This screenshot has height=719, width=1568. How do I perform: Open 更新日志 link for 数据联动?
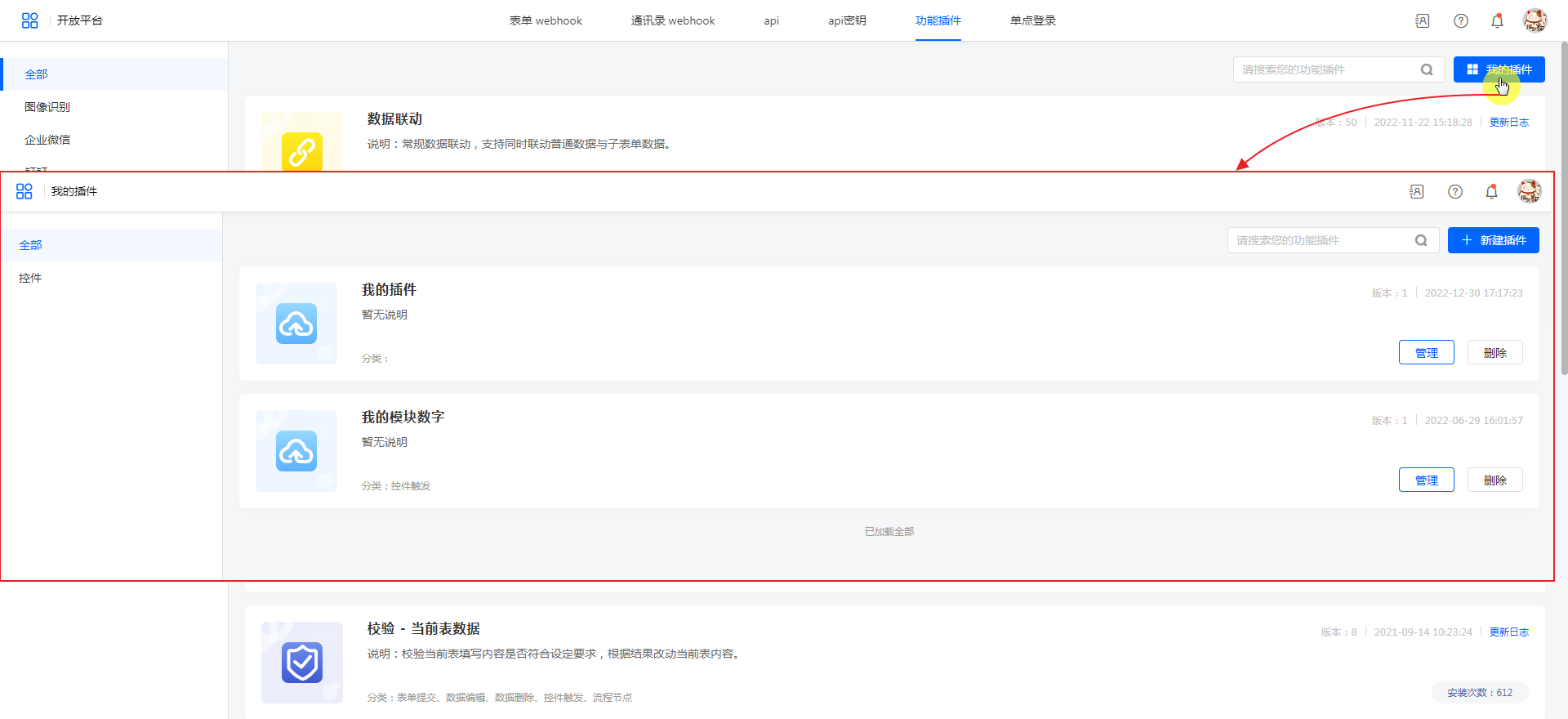1508,123
